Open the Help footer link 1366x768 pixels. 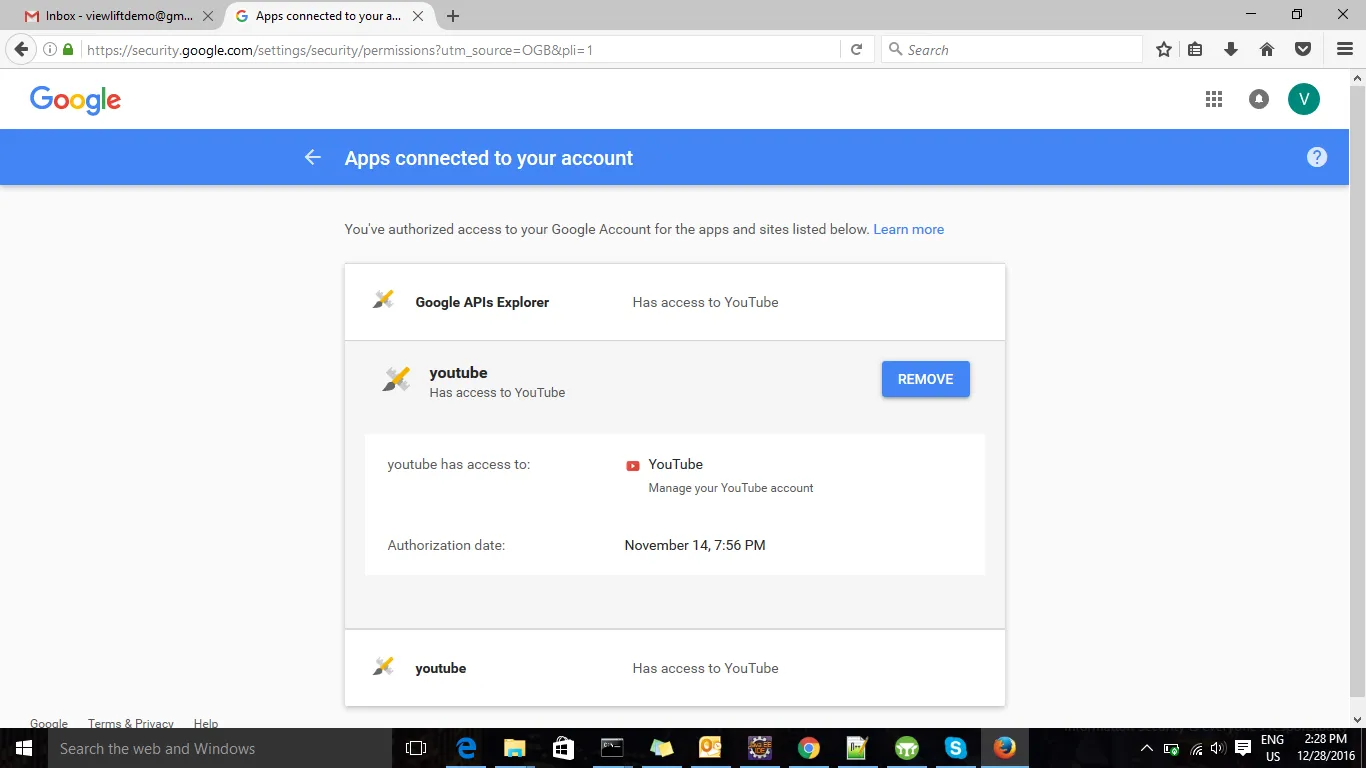(x=206, y=723)
